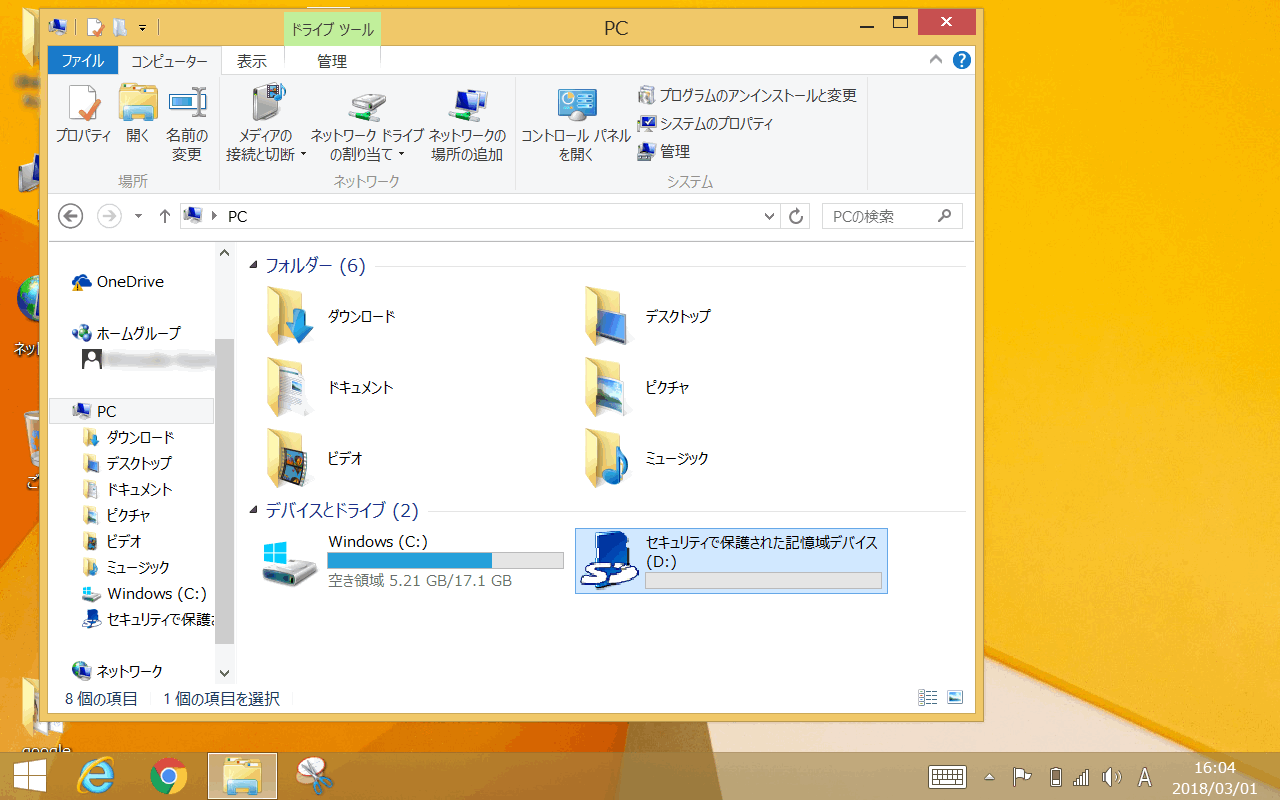Switch to the 表示 ribbon tab
This screenshot has width=1280, height=800.
[252, 61]
